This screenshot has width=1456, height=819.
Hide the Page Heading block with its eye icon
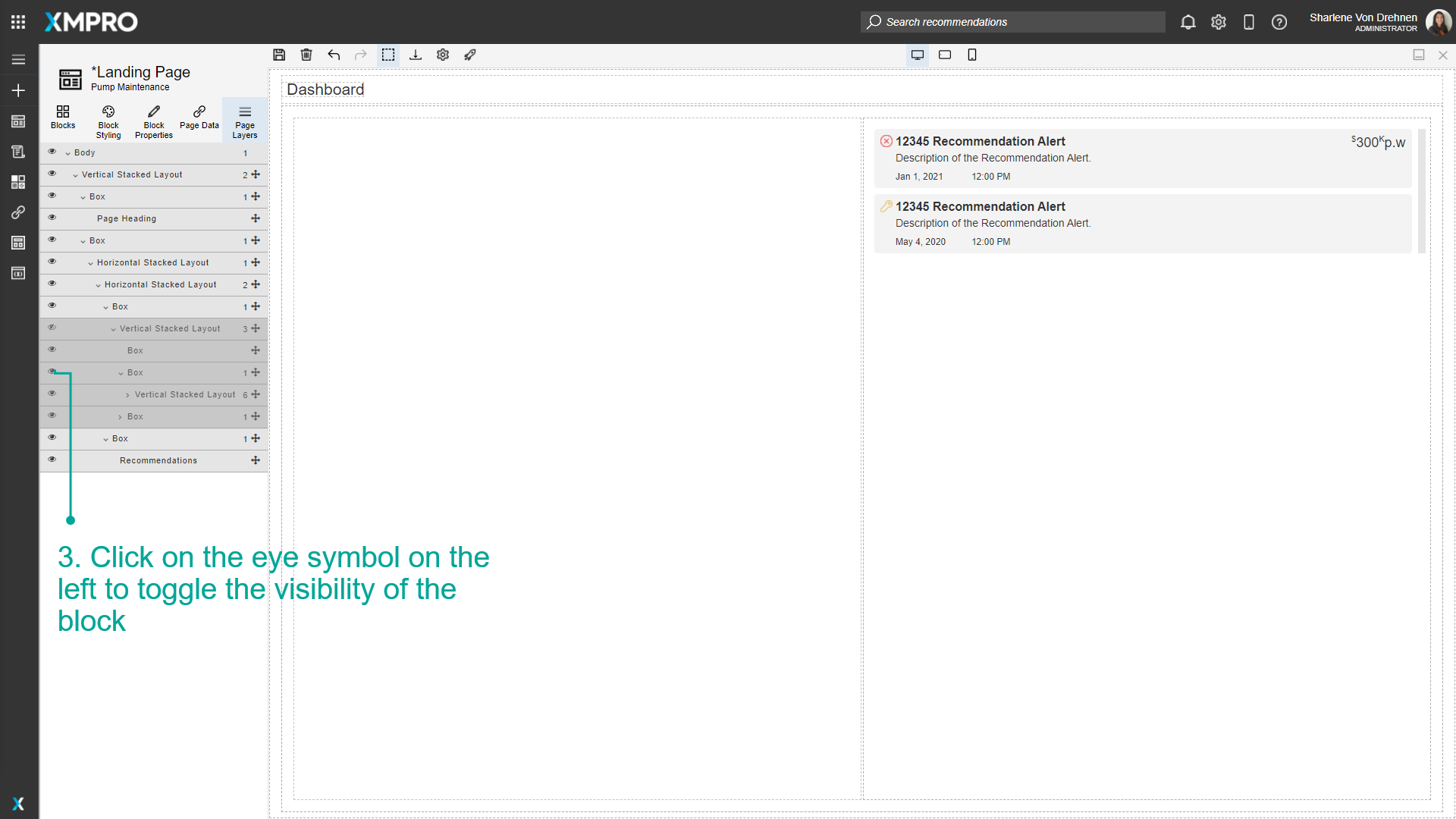point(52,218)
